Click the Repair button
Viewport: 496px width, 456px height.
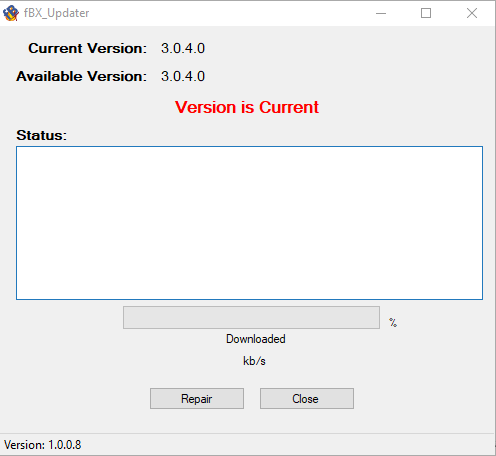click(197, 398)
